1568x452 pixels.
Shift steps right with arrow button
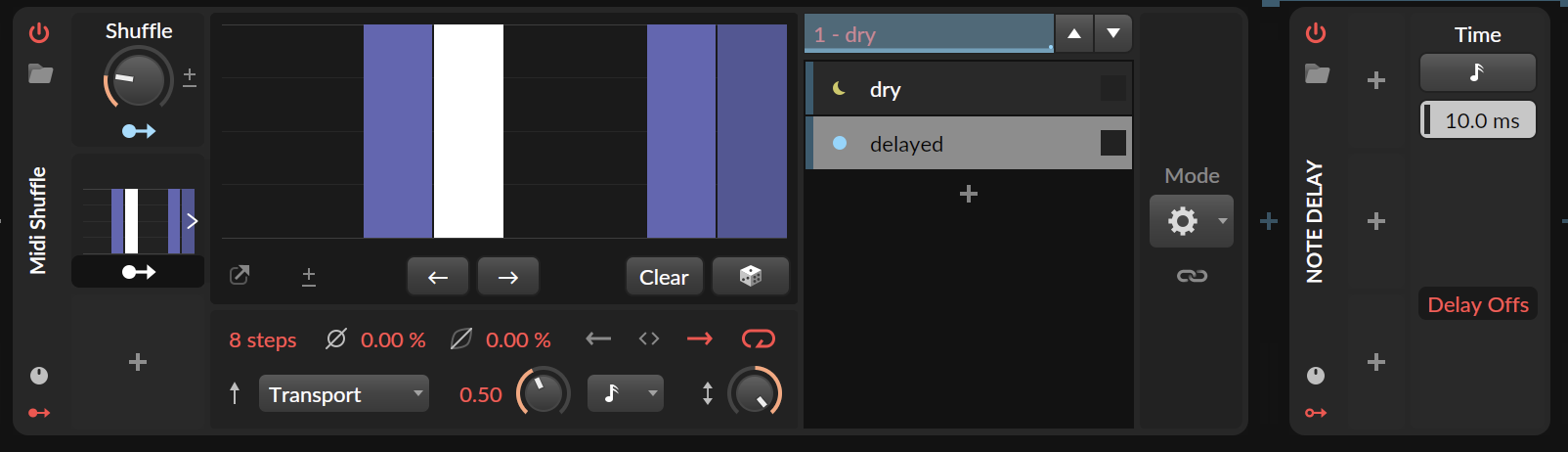pyautogui.click(x=507, y=277)
